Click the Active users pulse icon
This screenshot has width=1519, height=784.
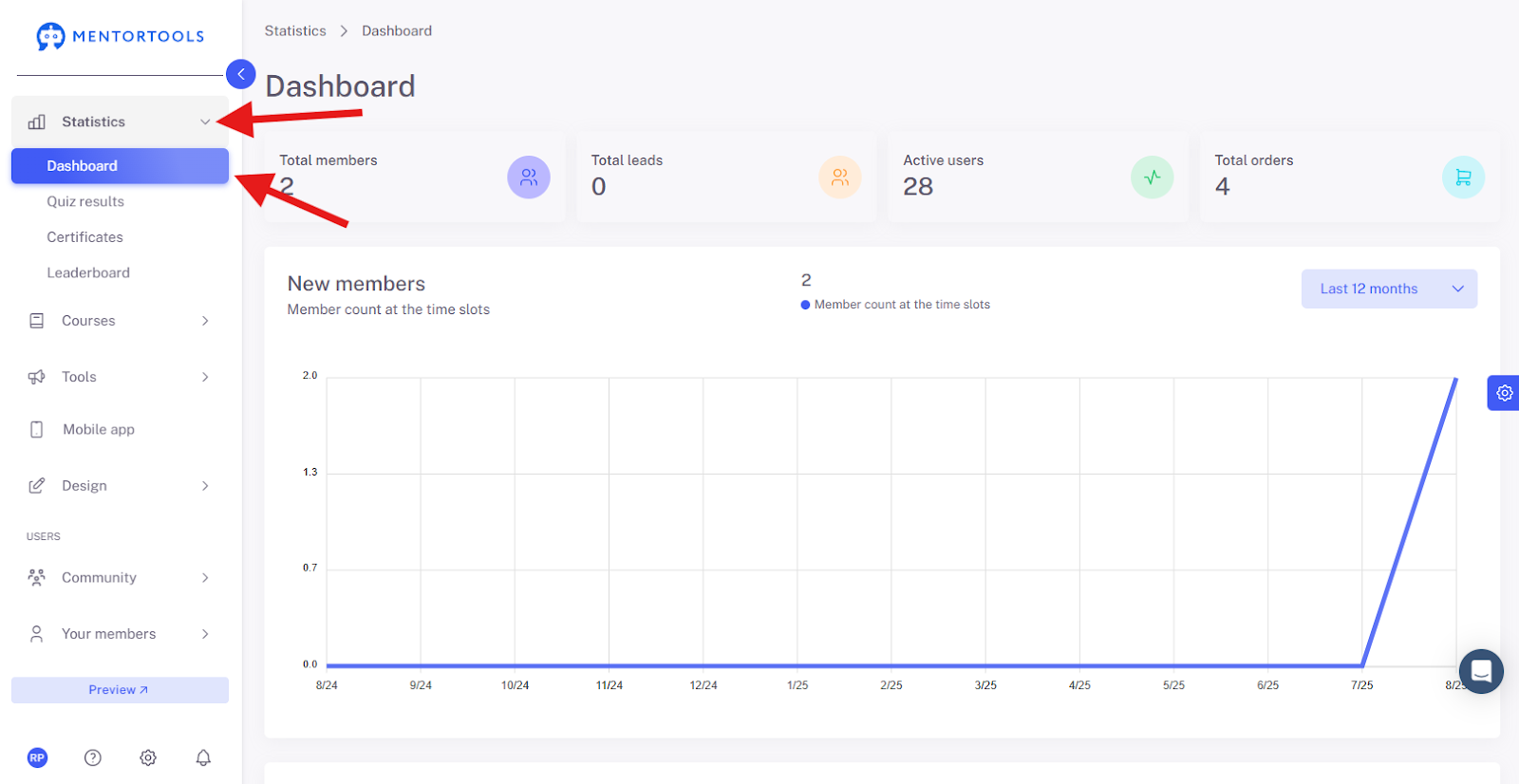[1152, 177]
